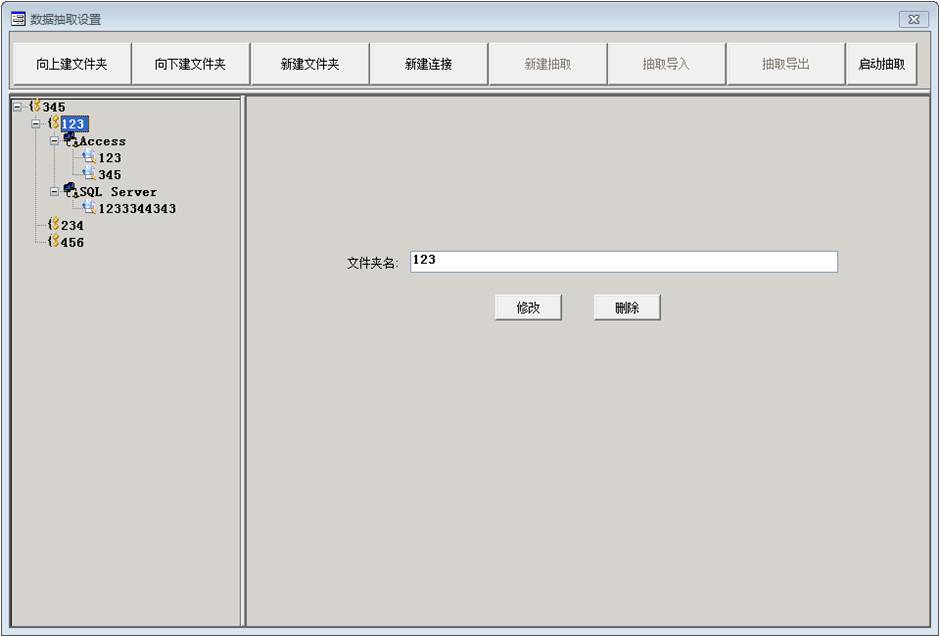Click the root folder 345 icon
The height and width of the screenshot is (637, 940).
tap(35, 106)
